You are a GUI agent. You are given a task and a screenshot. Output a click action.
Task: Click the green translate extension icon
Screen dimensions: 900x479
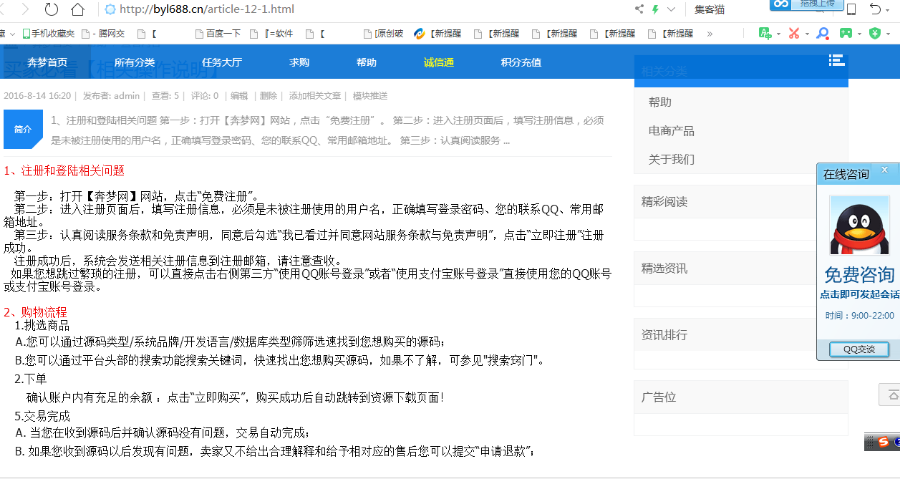(x=765, y=33)
